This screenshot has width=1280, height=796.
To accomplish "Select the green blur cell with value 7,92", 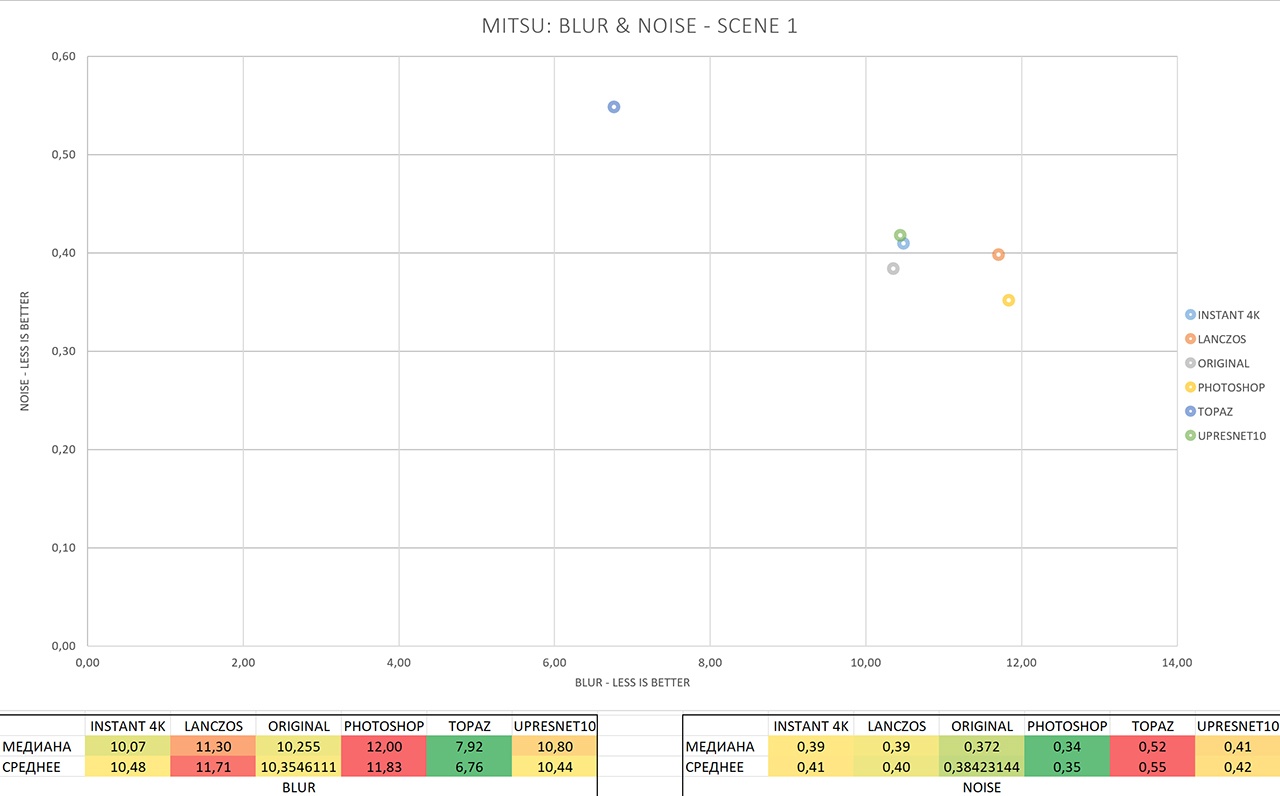I will point(469,746).
